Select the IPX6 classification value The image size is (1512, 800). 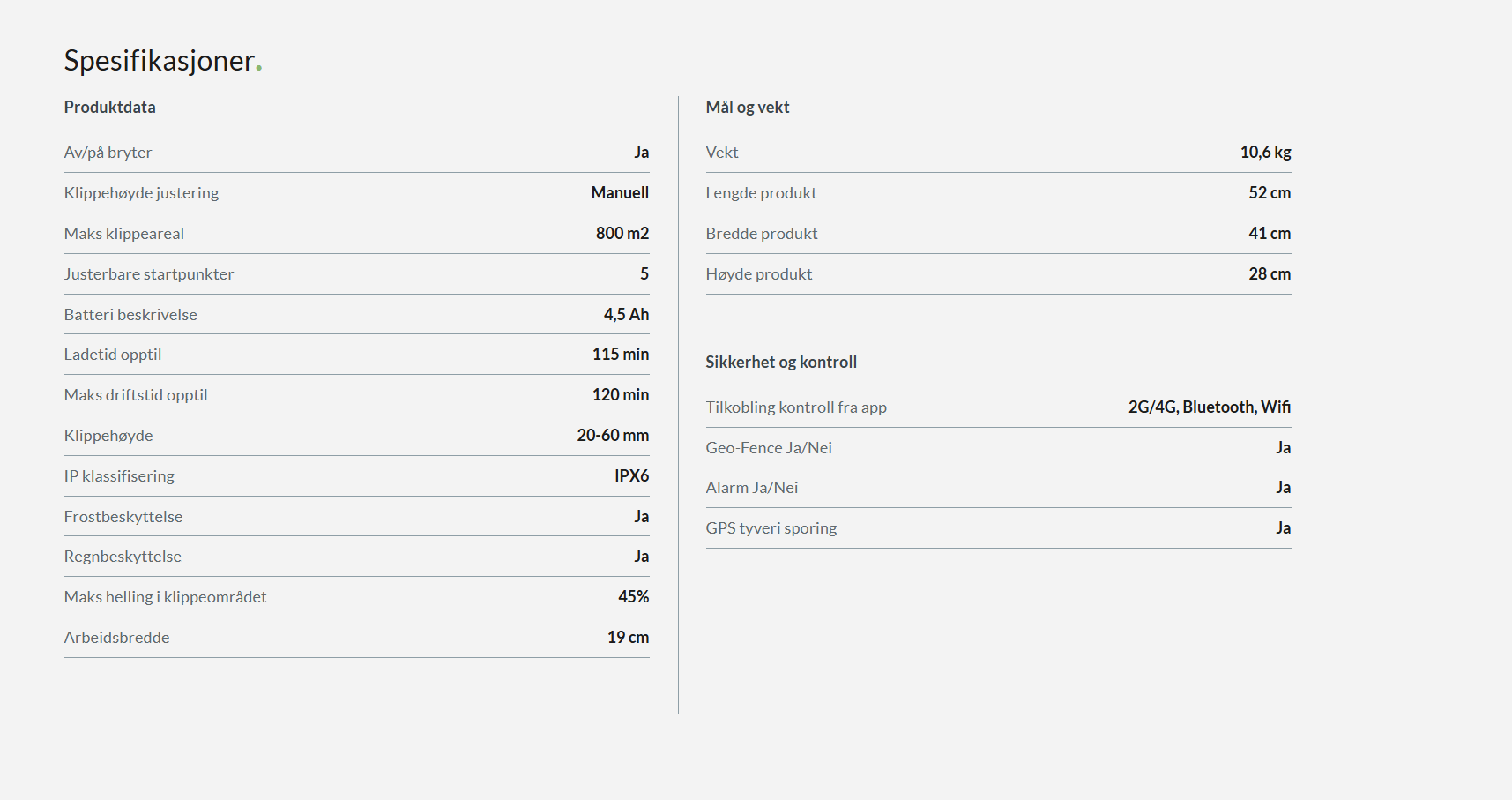(x=631, y=476)
